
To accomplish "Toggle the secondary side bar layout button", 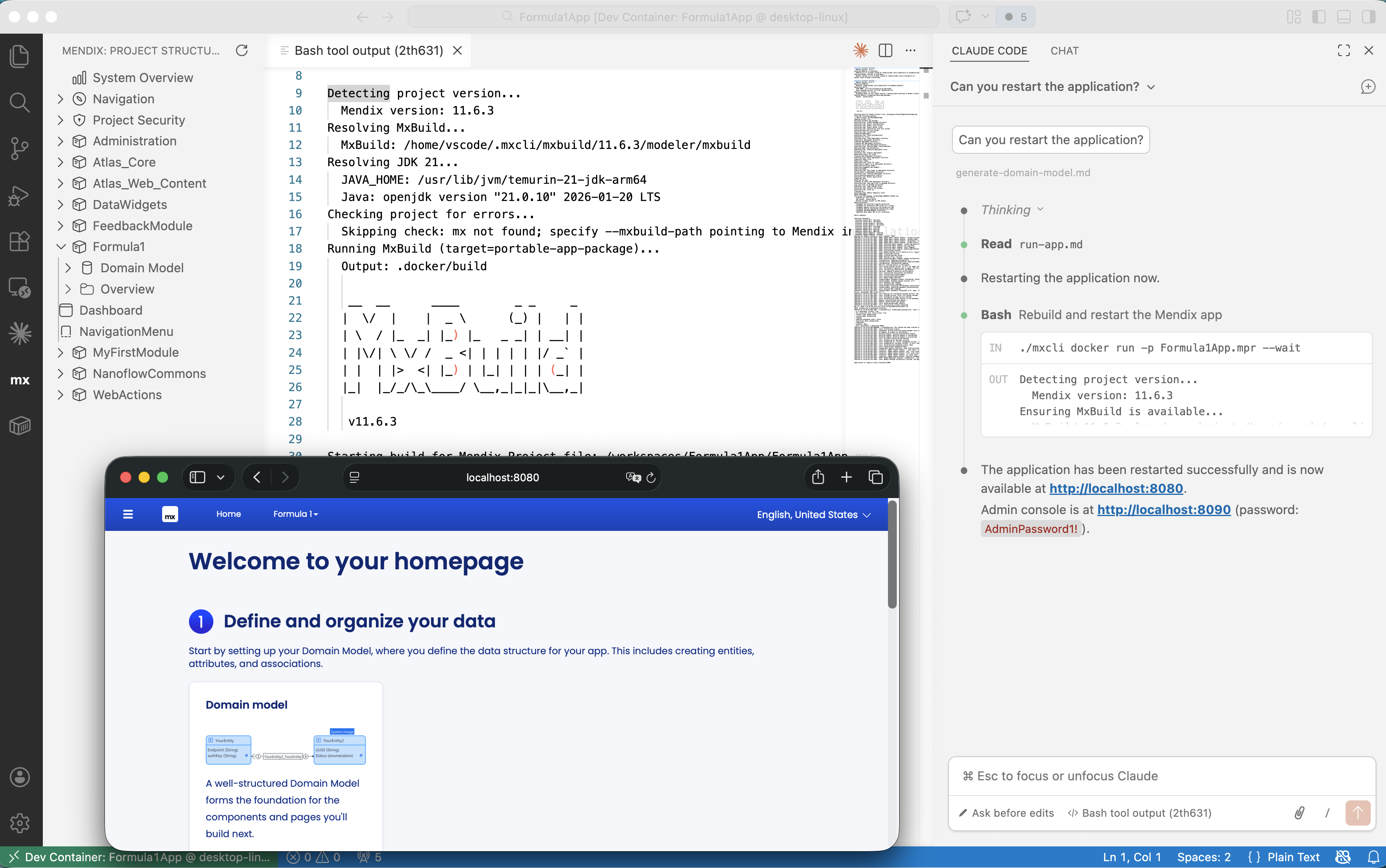I will [1369, 17].
